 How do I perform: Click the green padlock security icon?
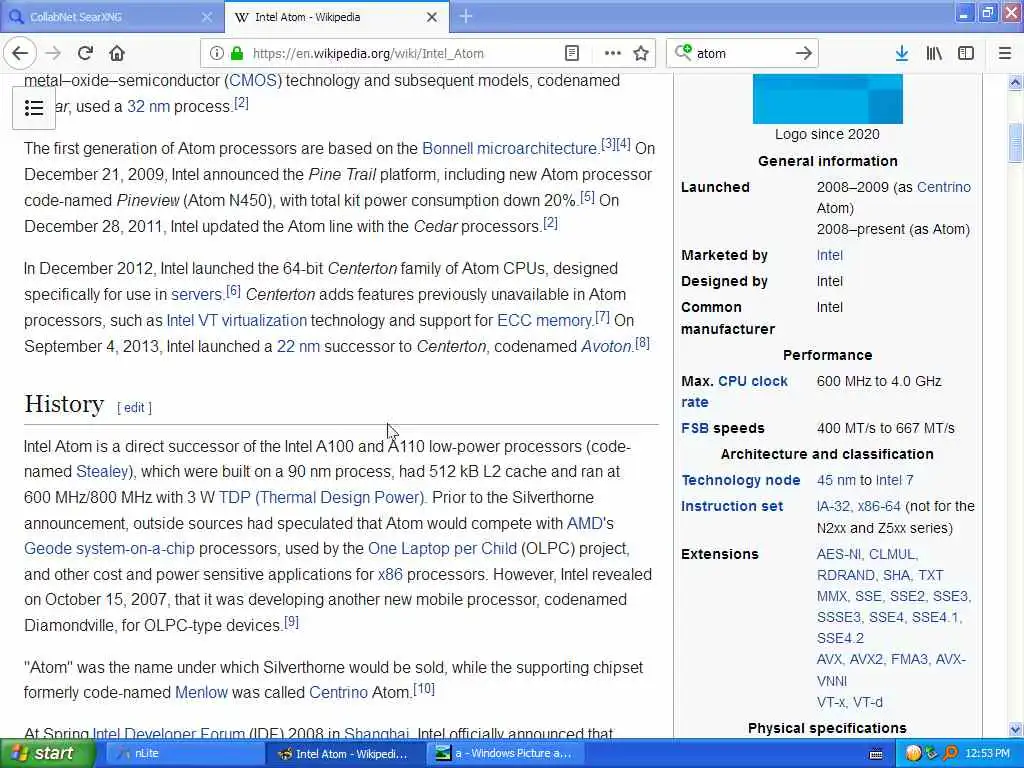[x=237, y=54]
